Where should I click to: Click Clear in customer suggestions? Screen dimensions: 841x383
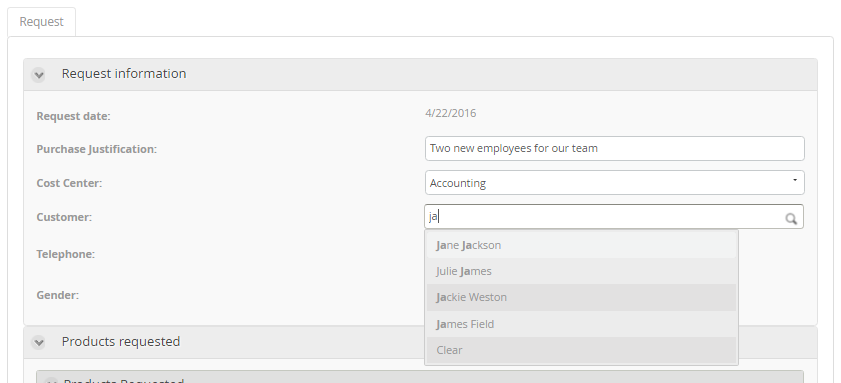(x=581, y=350)
